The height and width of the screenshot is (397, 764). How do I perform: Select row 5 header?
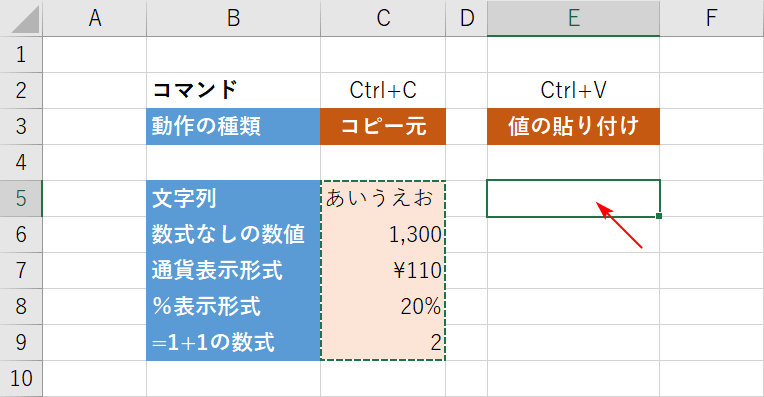pos(21,199)
